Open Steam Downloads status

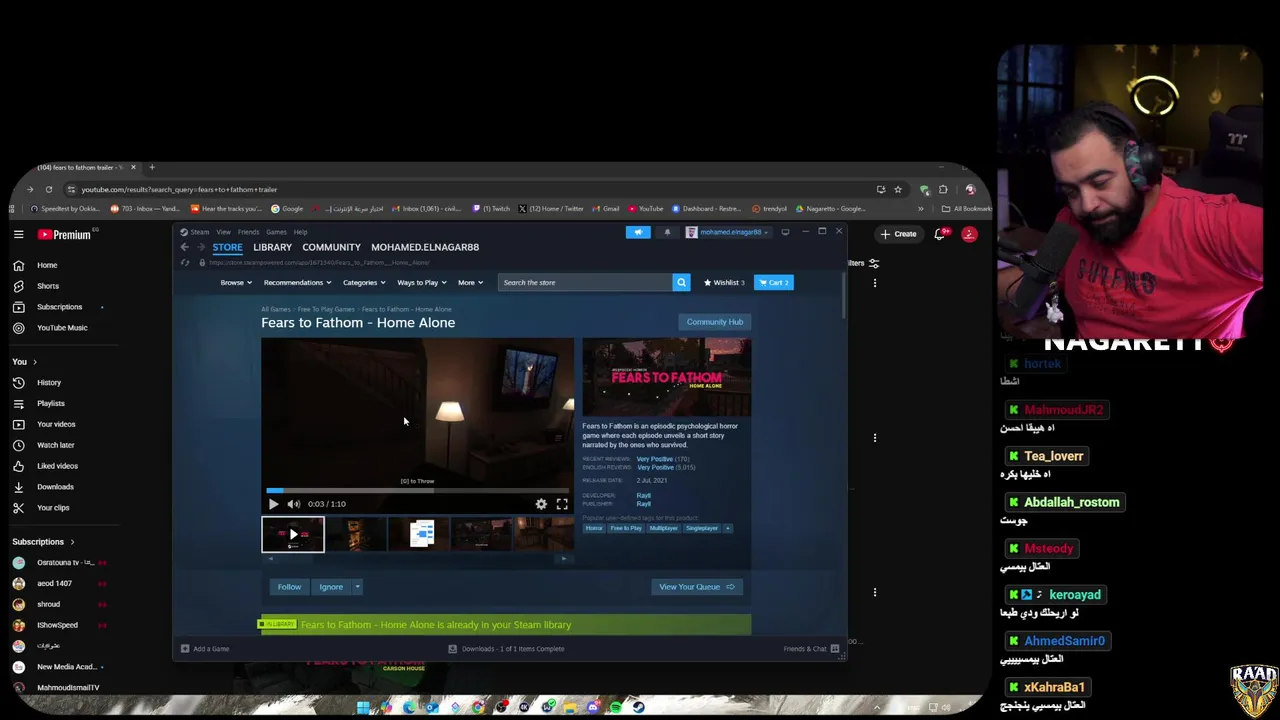click(506, 649)
